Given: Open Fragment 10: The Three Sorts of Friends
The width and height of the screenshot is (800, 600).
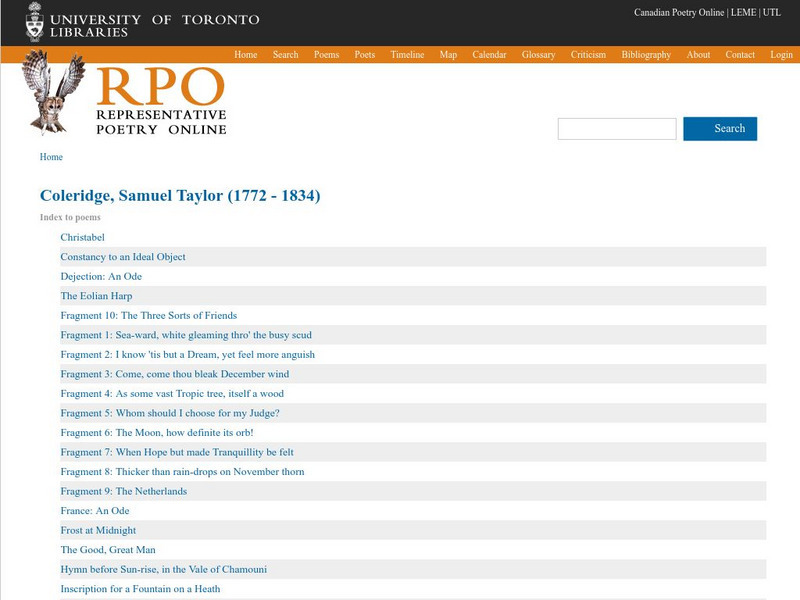Looking at the screenshot, I should click(148, 315).
